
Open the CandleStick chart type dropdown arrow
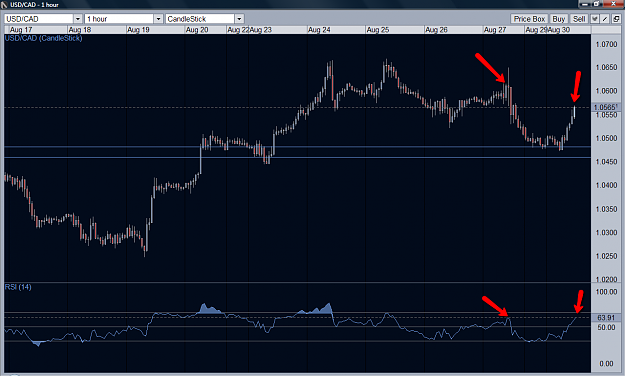coord(239,19)
